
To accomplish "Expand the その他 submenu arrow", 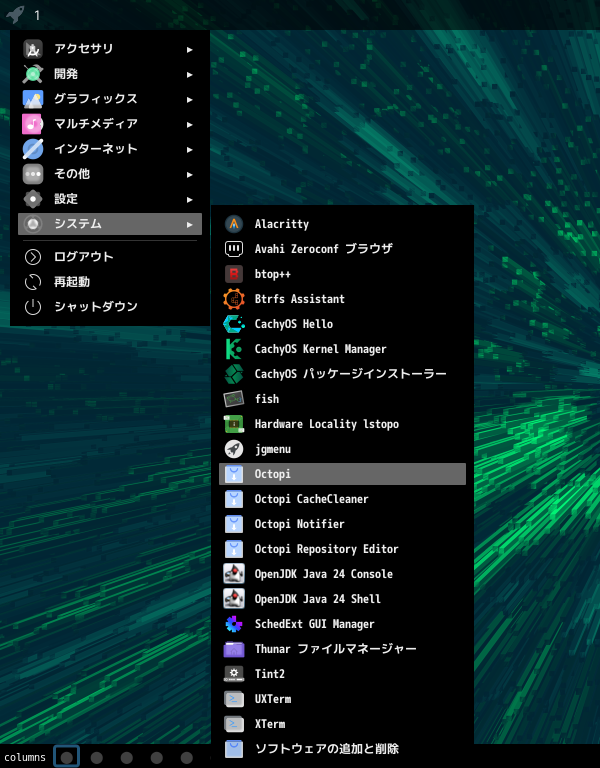I will (x=190, y=174).
